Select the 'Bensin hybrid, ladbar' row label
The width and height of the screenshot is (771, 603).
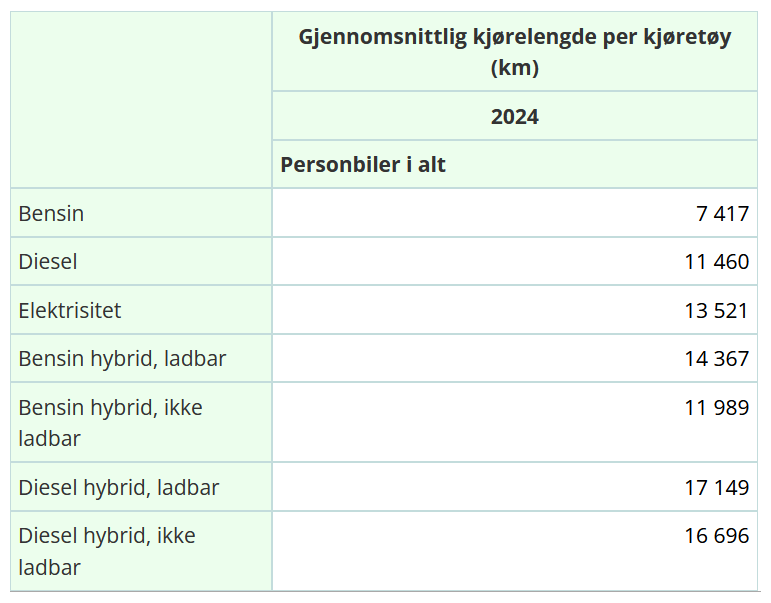coord(123,358)
